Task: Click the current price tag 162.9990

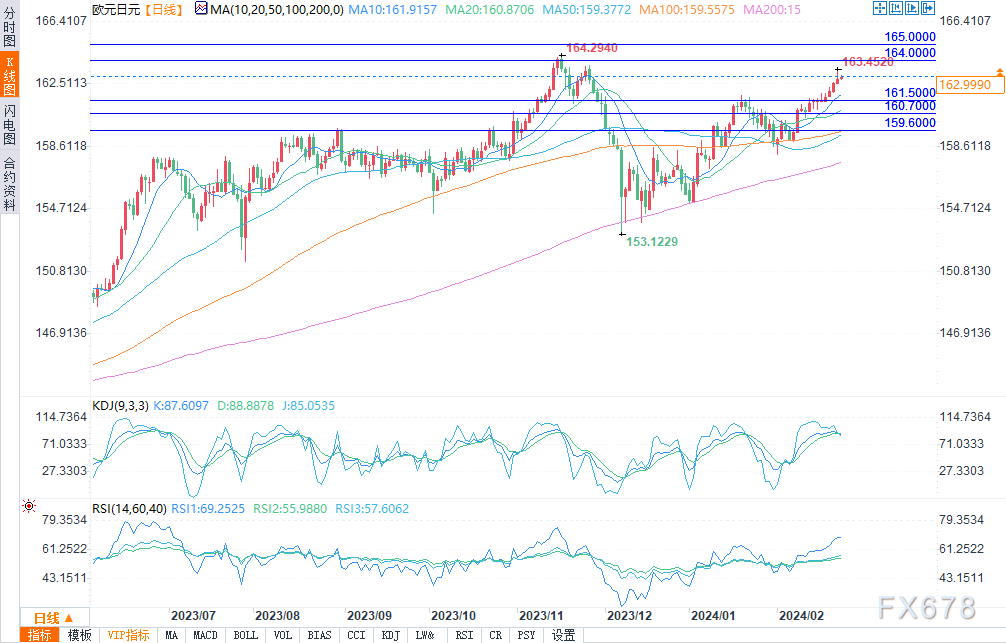Action: tap(970, 85)
